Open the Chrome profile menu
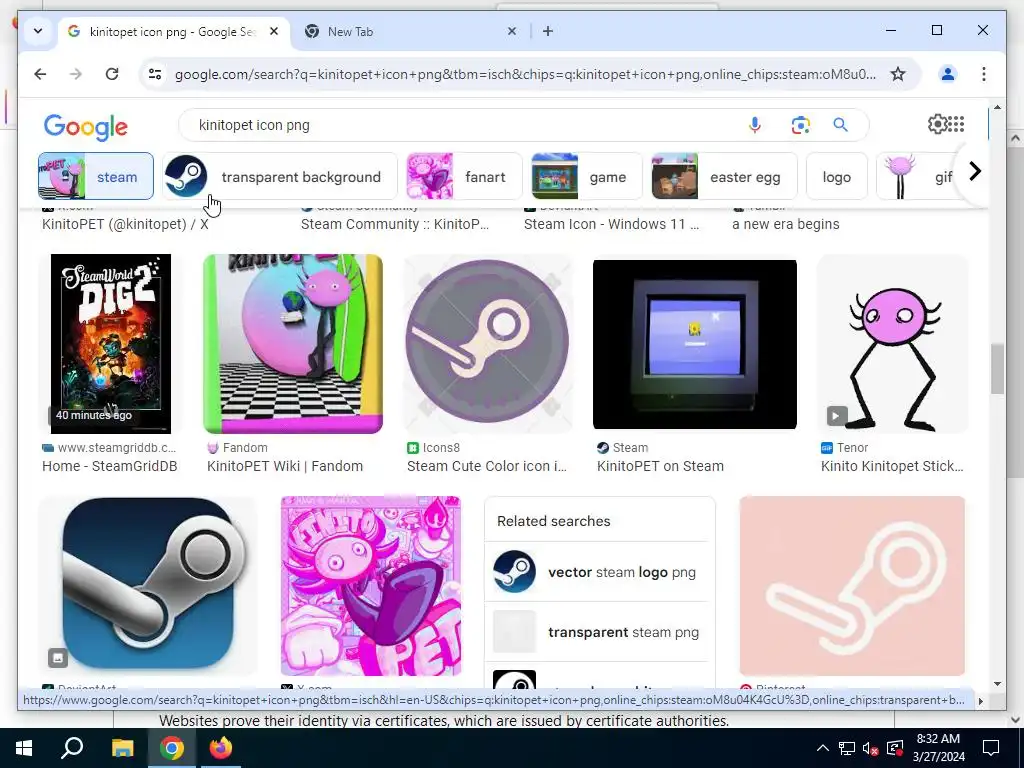Viewport: 1024px width, 768px height. (948, 74)
